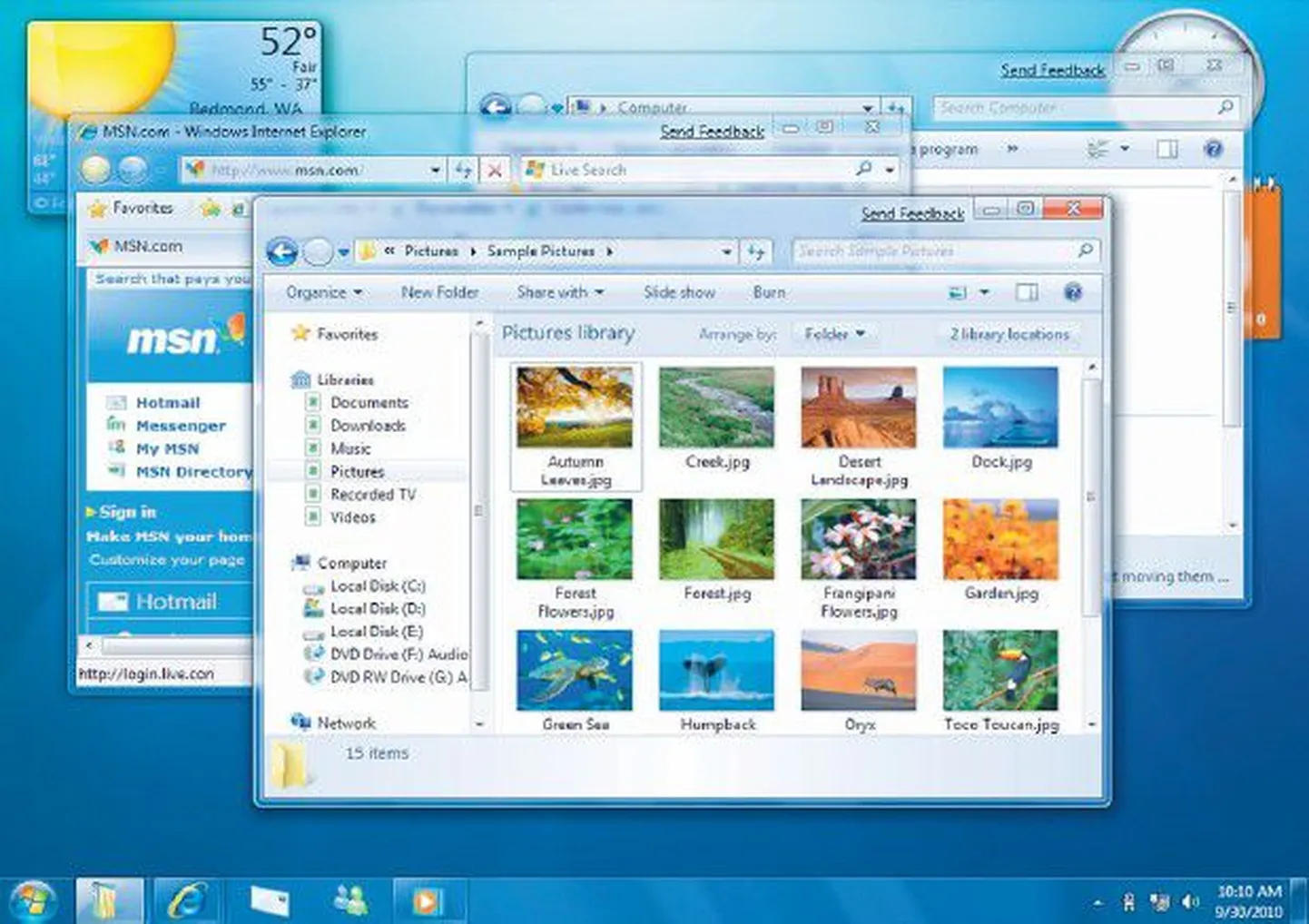Show hidden icons arrow in system tray
This screenshot has height=924, width=1309.
[1098, 902]
